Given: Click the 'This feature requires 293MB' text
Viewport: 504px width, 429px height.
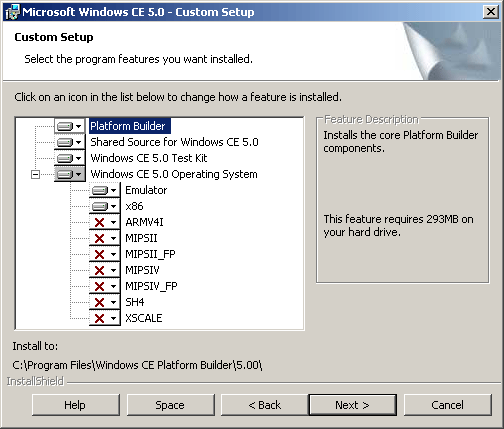Looking at the screenshot, I should point(398,225).
